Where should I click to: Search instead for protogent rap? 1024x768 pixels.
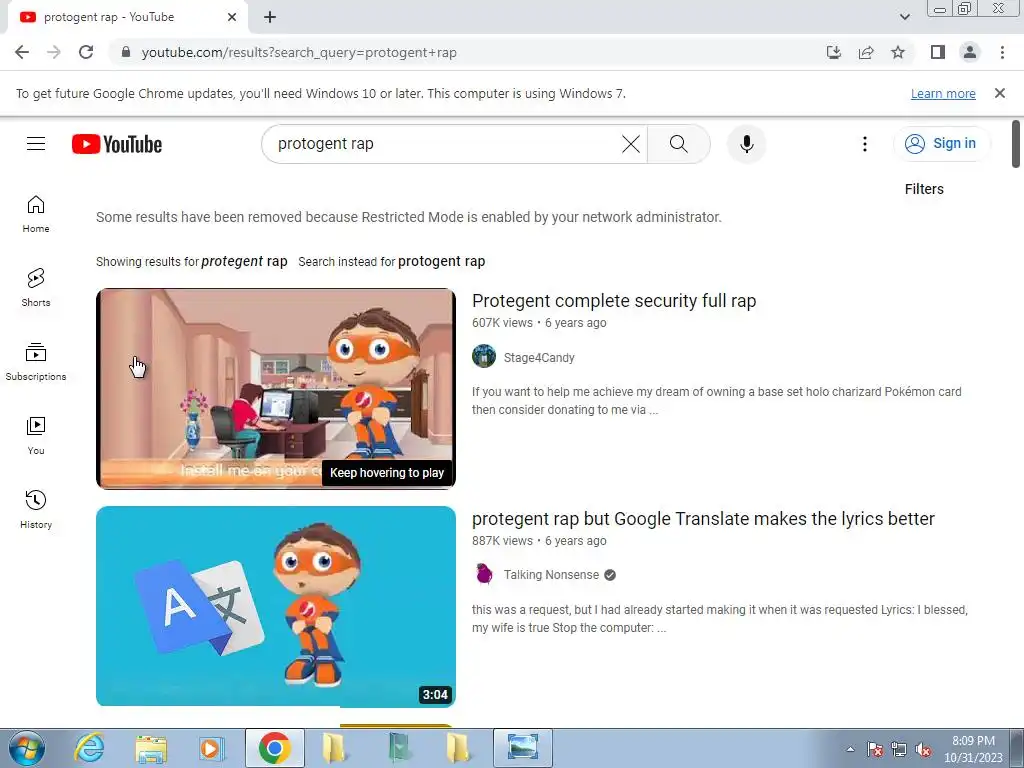441,261
